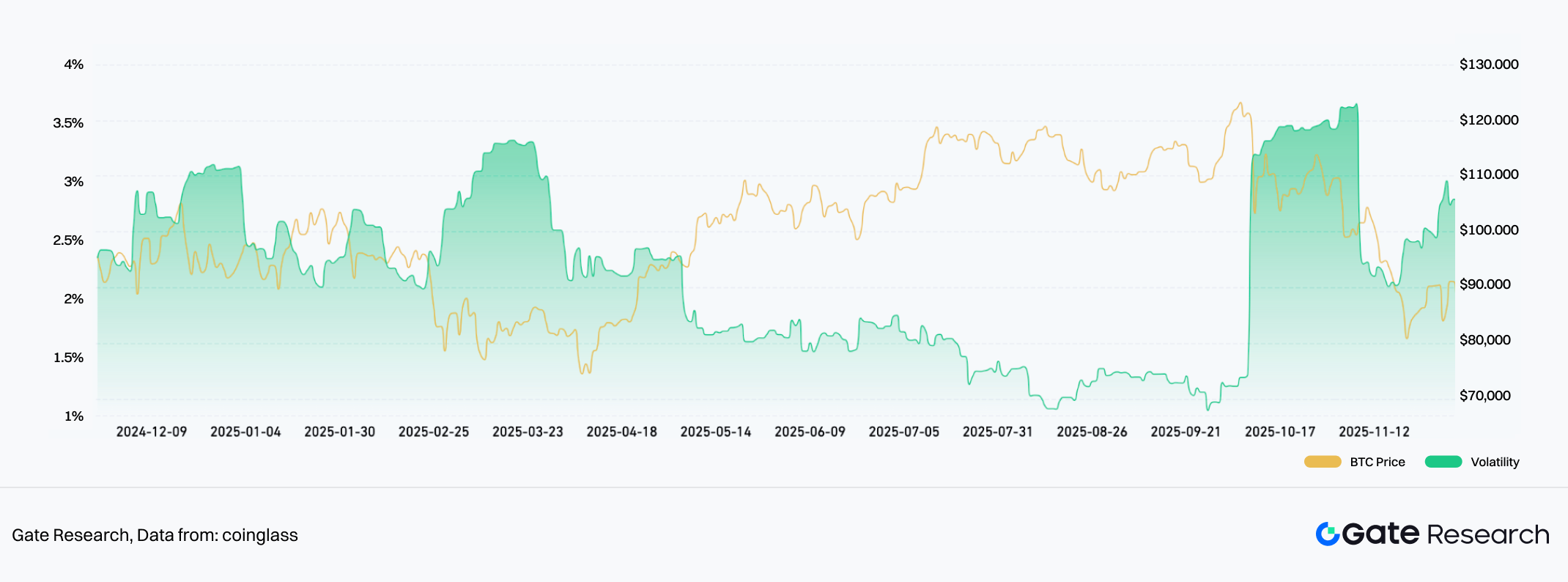Click the 1% volatility axis label

[74, 416]
